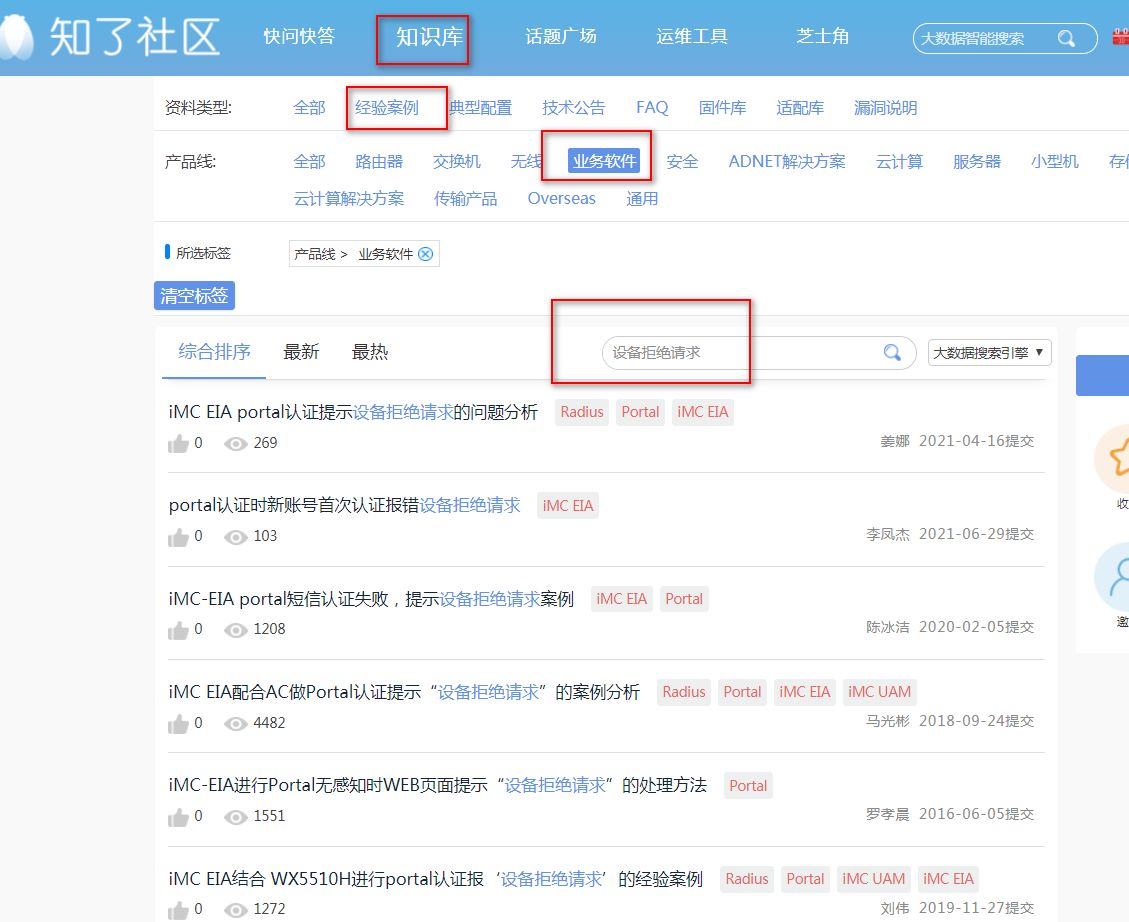The image size is (1129, 922).
Task: Filter by Overseas product line
Action: (x=562, y=199)
